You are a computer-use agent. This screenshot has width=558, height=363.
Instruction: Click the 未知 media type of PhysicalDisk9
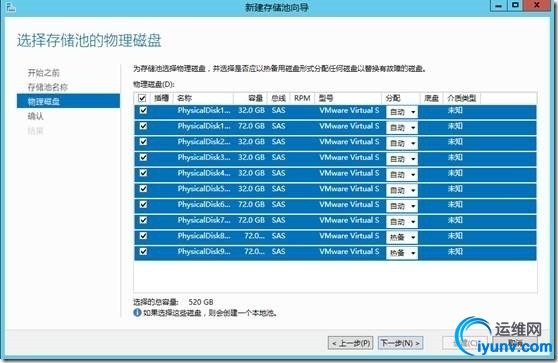(x=455, y=251)
